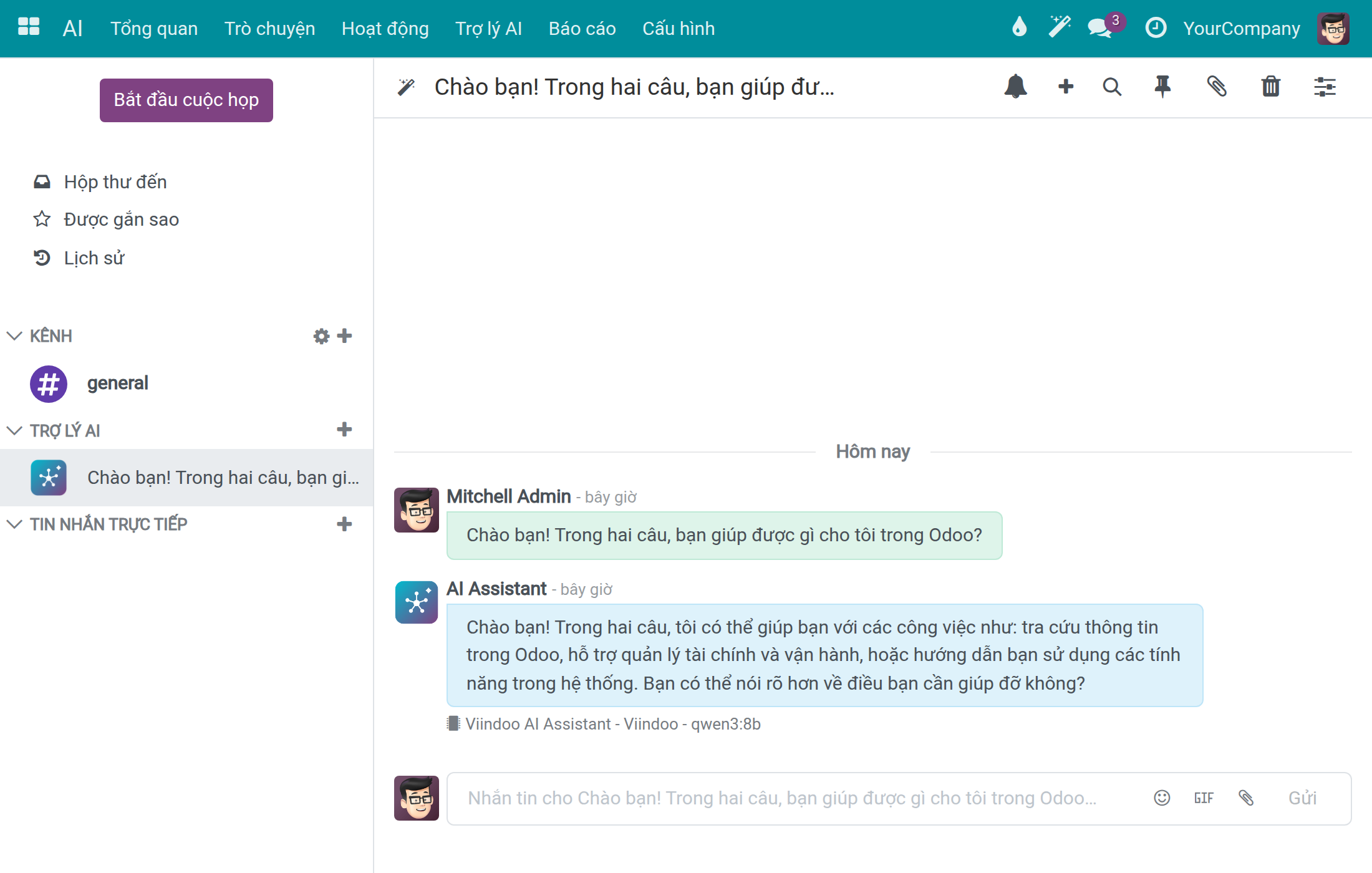Open the Cấu hình menu

click(679, 28)
